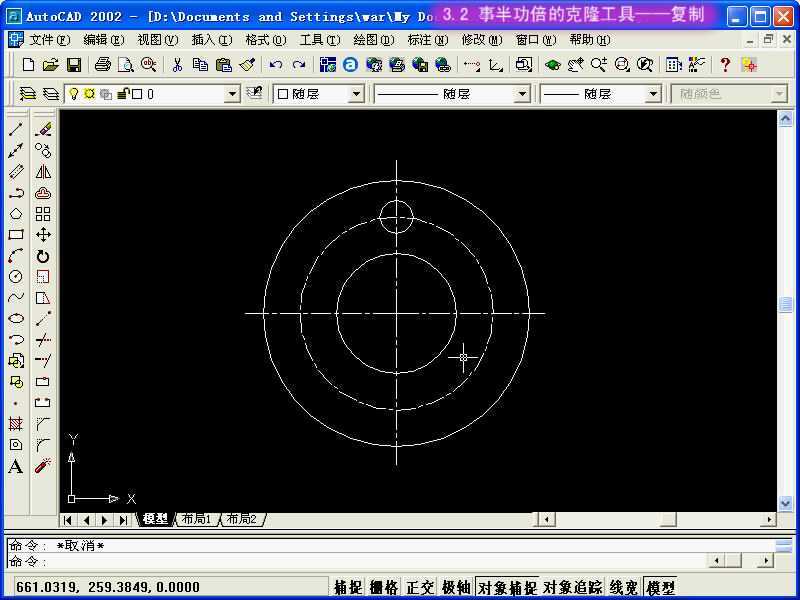Image resolution: width=800 pixels, height=600 pixels.
Task: Switch to the 布局2 layout tab
Action: (241, 519)
